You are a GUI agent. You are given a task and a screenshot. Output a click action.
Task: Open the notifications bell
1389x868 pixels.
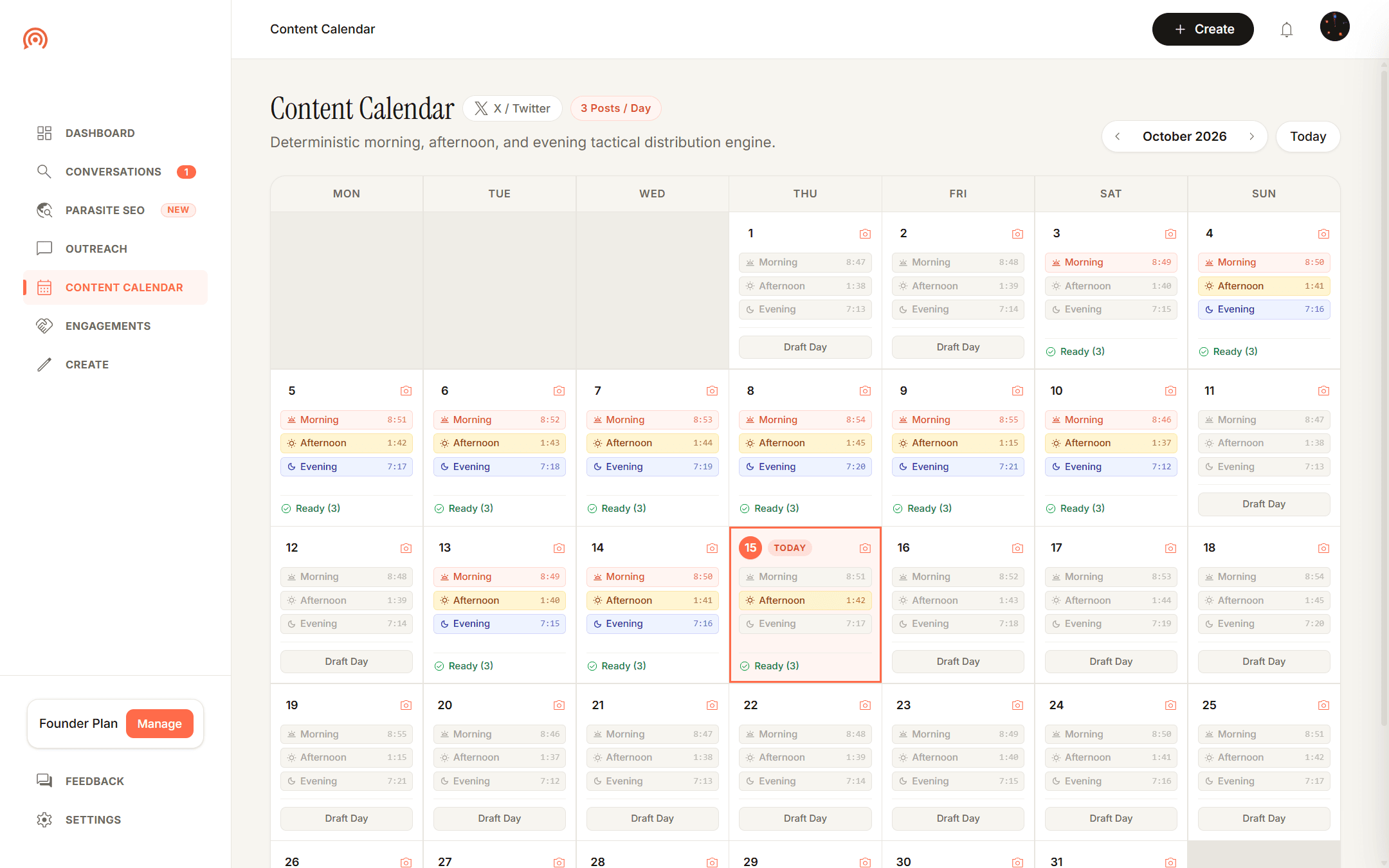(x=1286, y=30)
